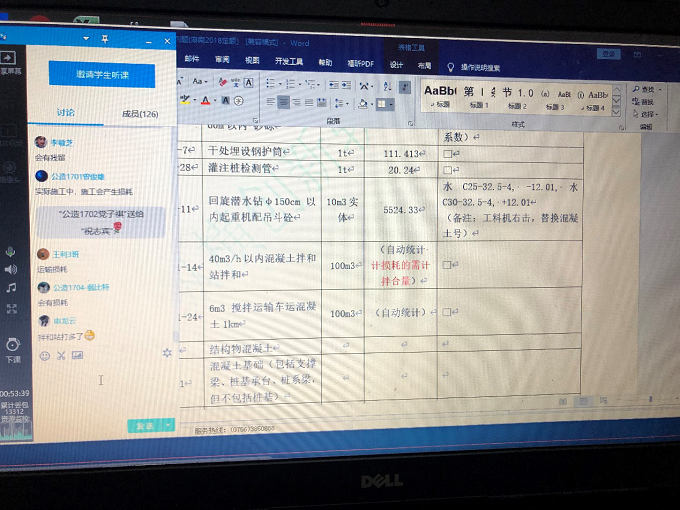This screenshot has width=680, height=510.
Task: Check the box in the 20.24 row
Action: pyautogui.click(x=449, y=170)
